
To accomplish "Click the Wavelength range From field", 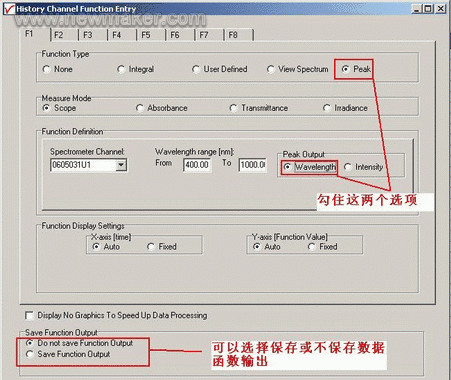I will coord(197,165).
